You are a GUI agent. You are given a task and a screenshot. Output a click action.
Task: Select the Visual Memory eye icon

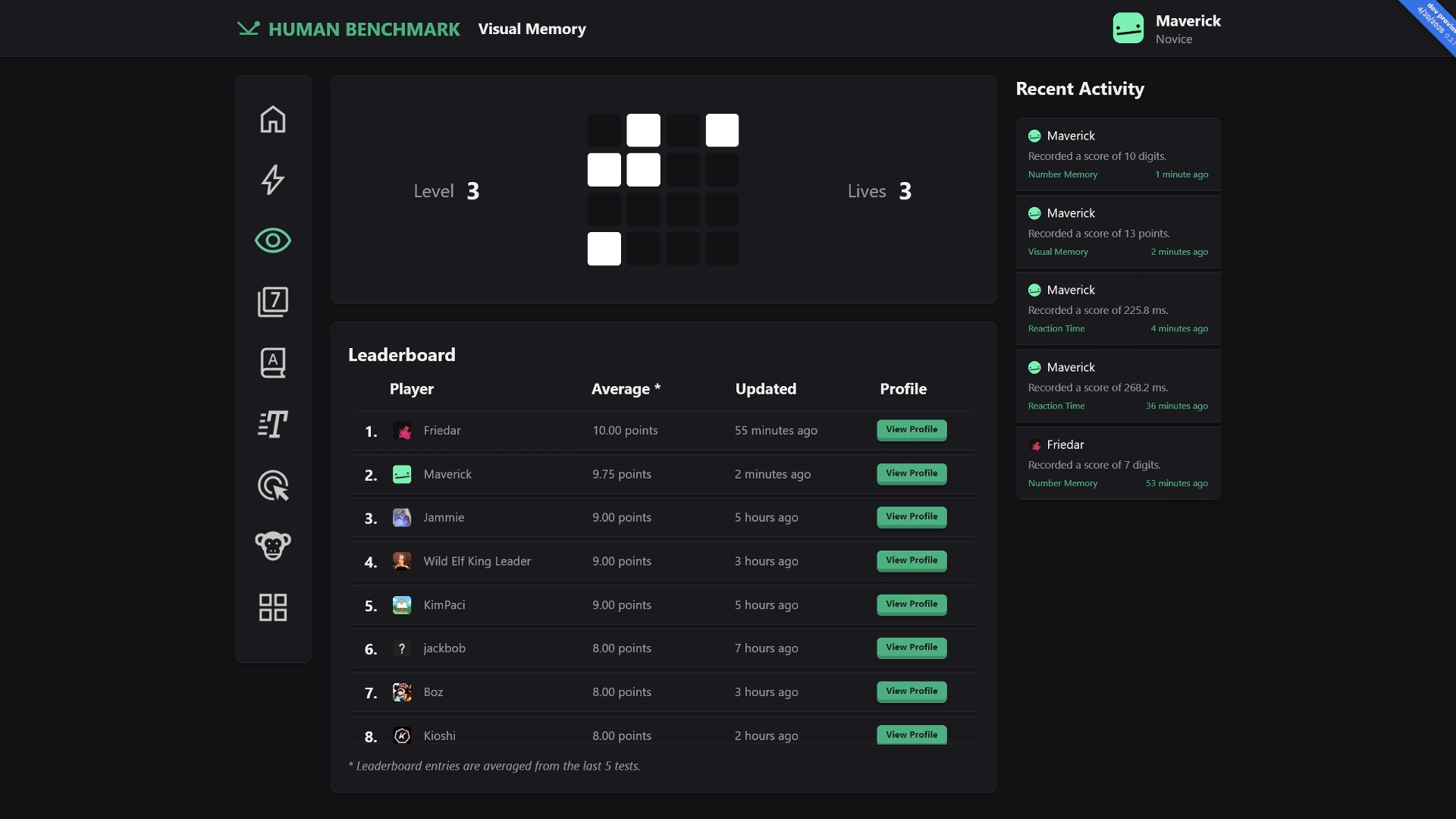[273, 240]
